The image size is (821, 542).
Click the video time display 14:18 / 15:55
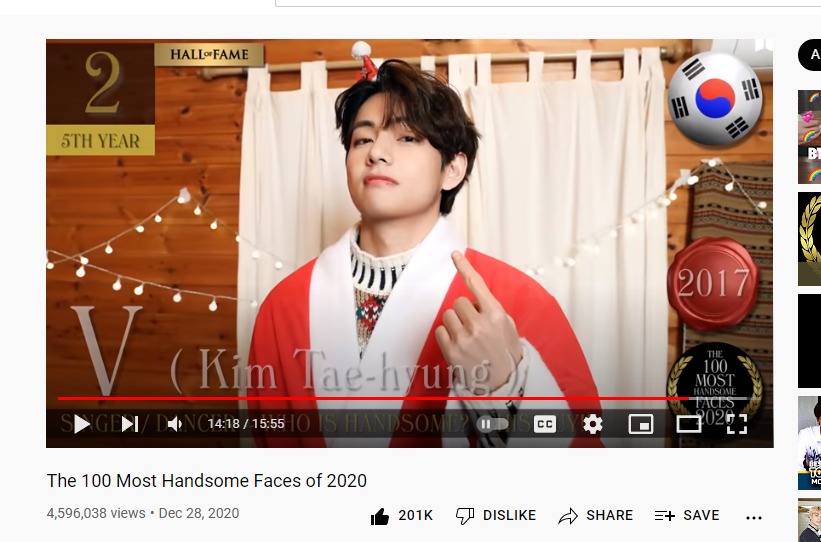246,424
